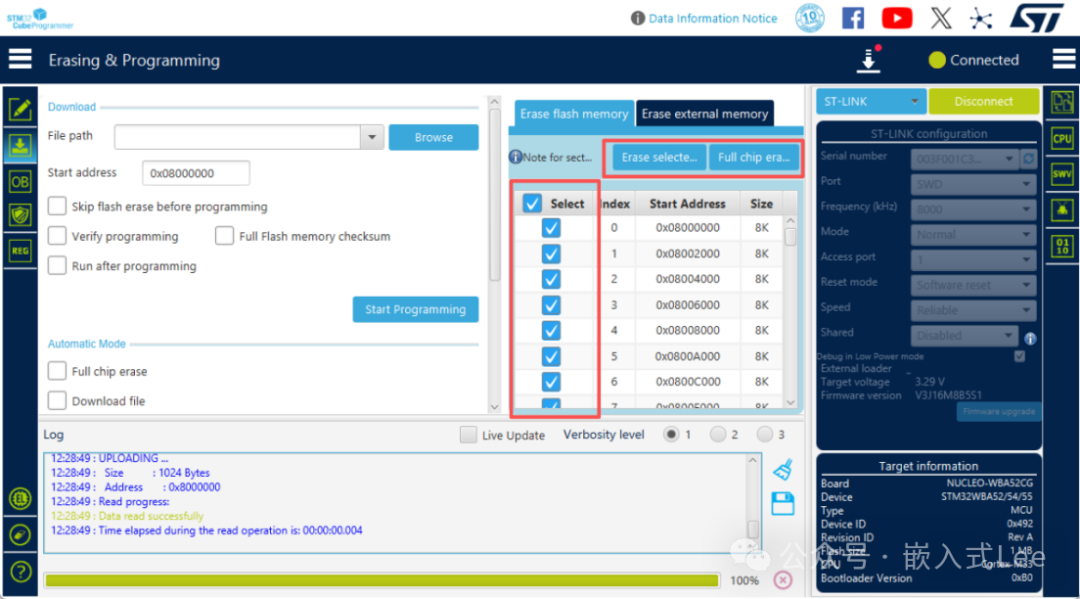The width and height of the screenshot is (1080, 599).
Task: Enable Verify programming checkbox
Action: (x=57, y=235)
